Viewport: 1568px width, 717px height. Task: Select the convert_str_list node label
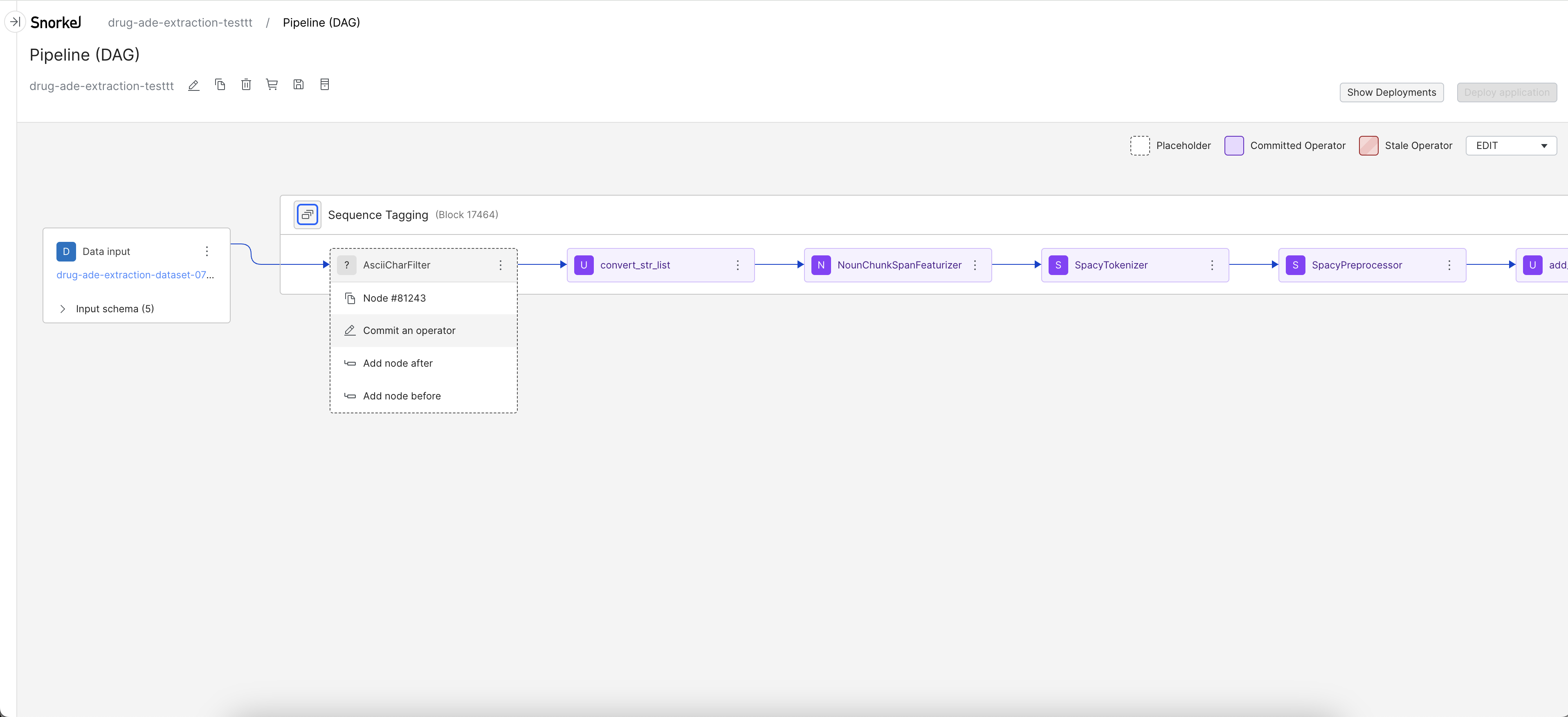pyautogui.click(x=635, y=265)
